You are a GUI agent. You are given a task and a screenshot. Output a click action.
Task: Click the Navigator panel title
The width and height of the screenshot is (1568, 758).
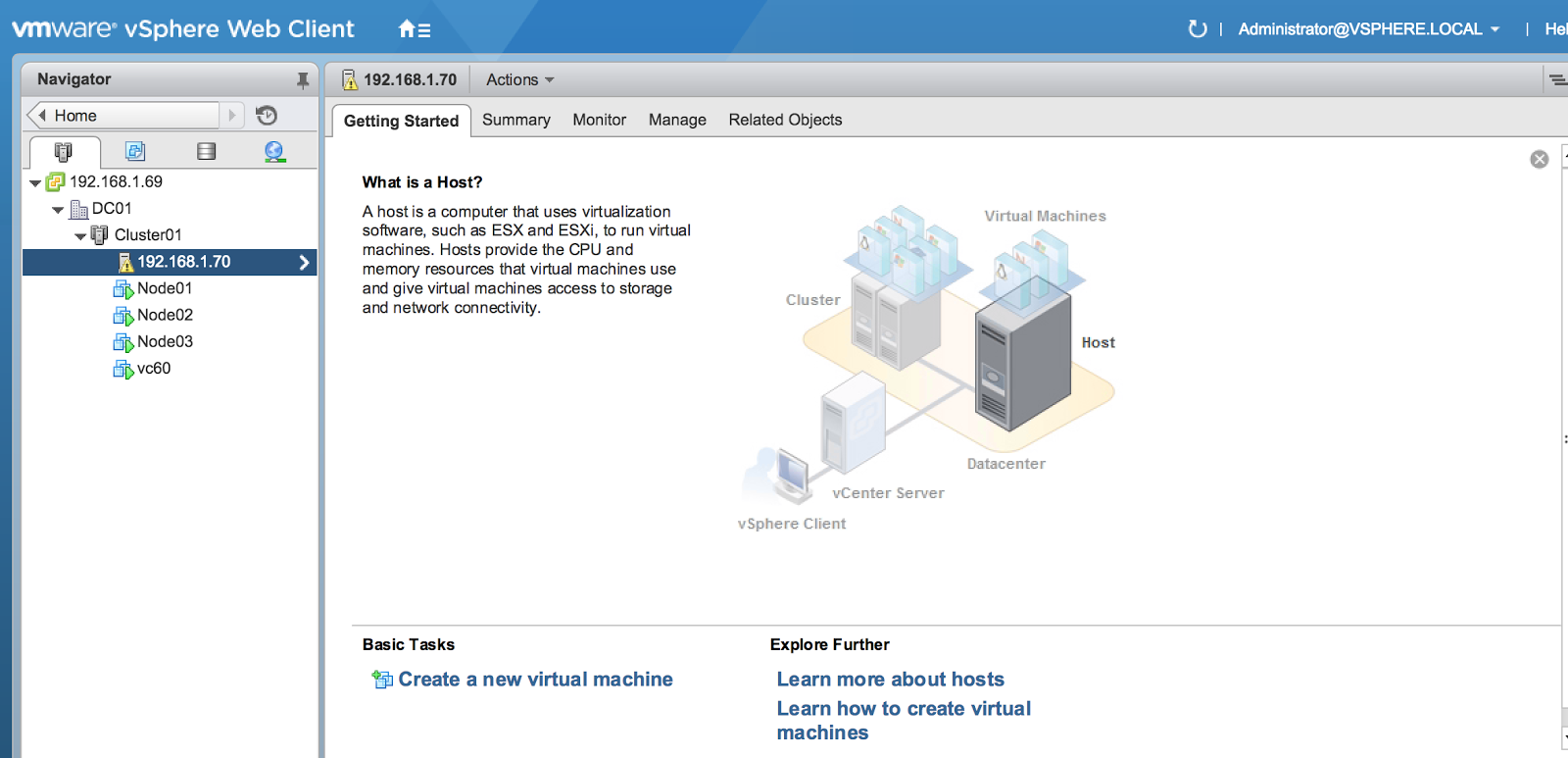[x=74, y=79]
